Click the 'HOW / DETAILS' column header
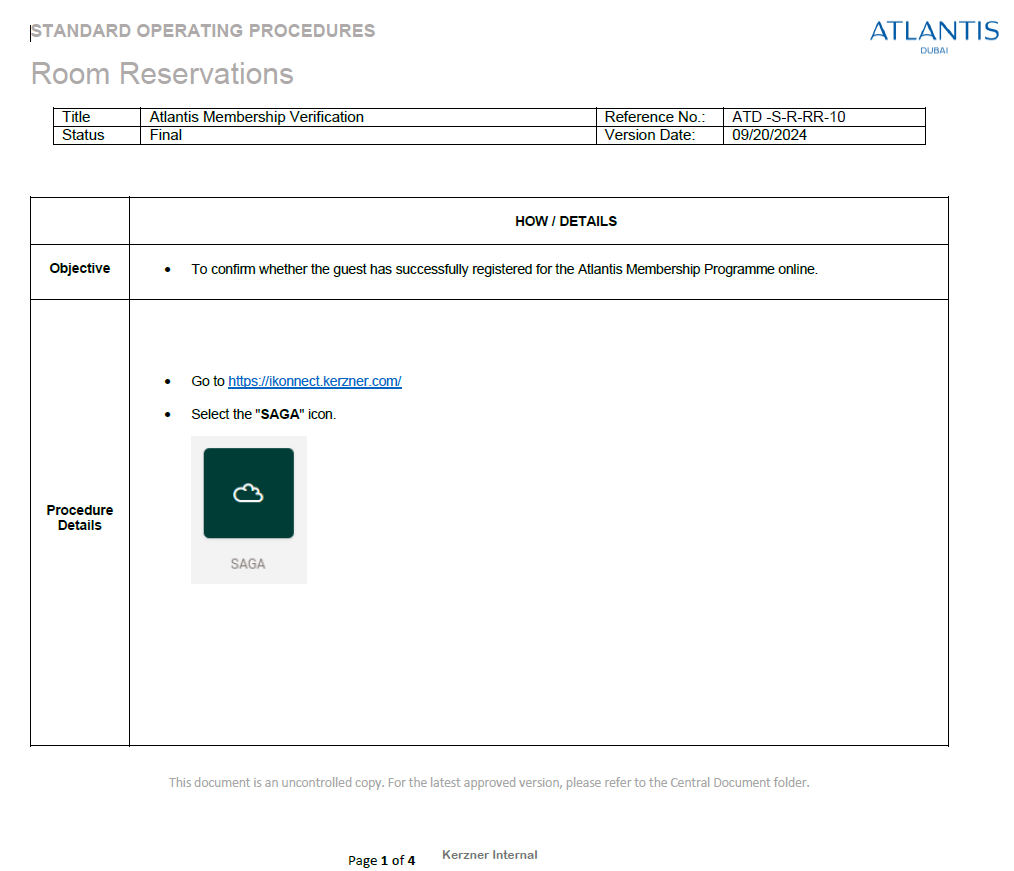 [566, 221]
